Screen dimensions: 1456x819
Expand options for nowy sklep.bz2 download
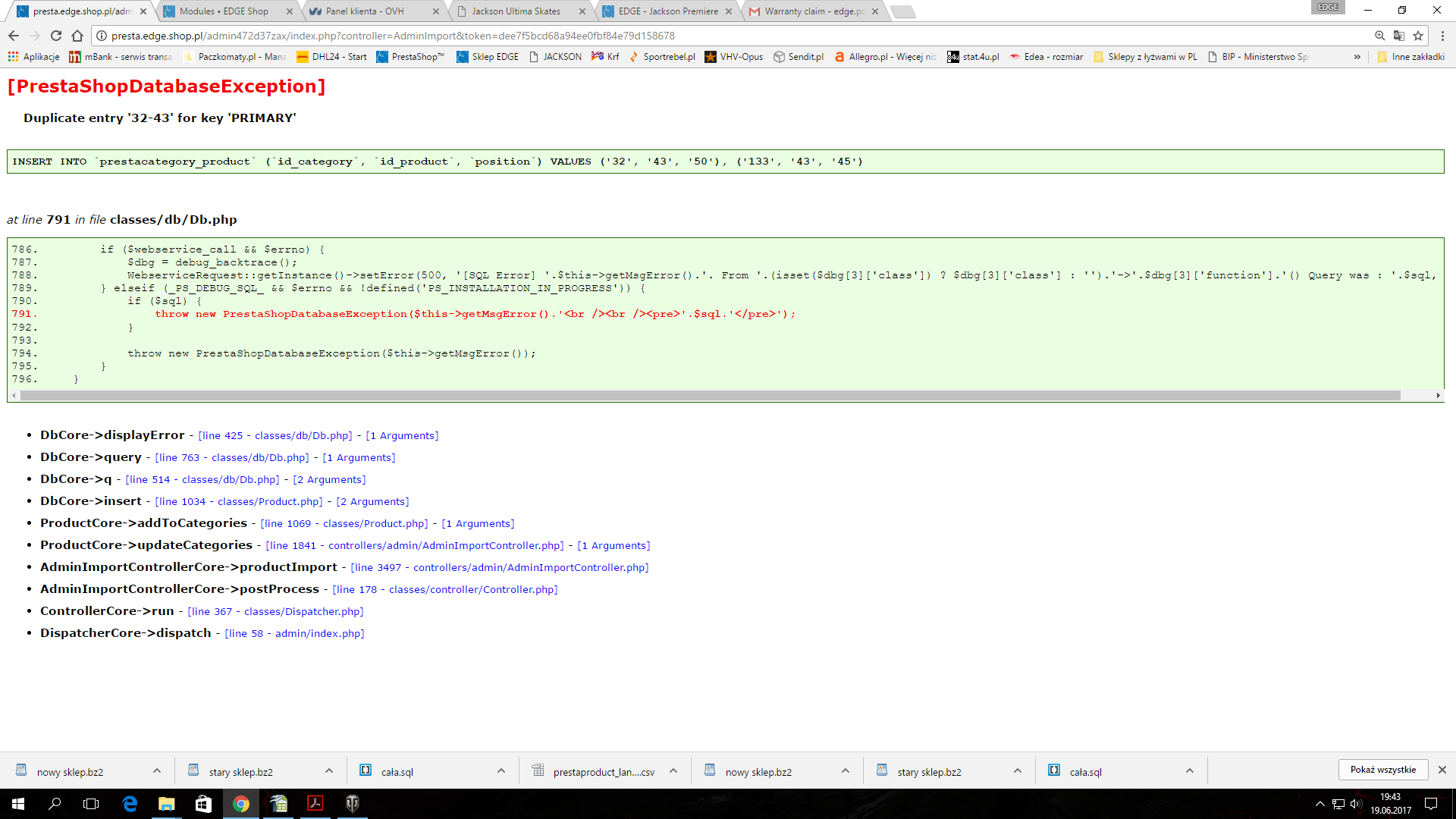click(157, 771)
